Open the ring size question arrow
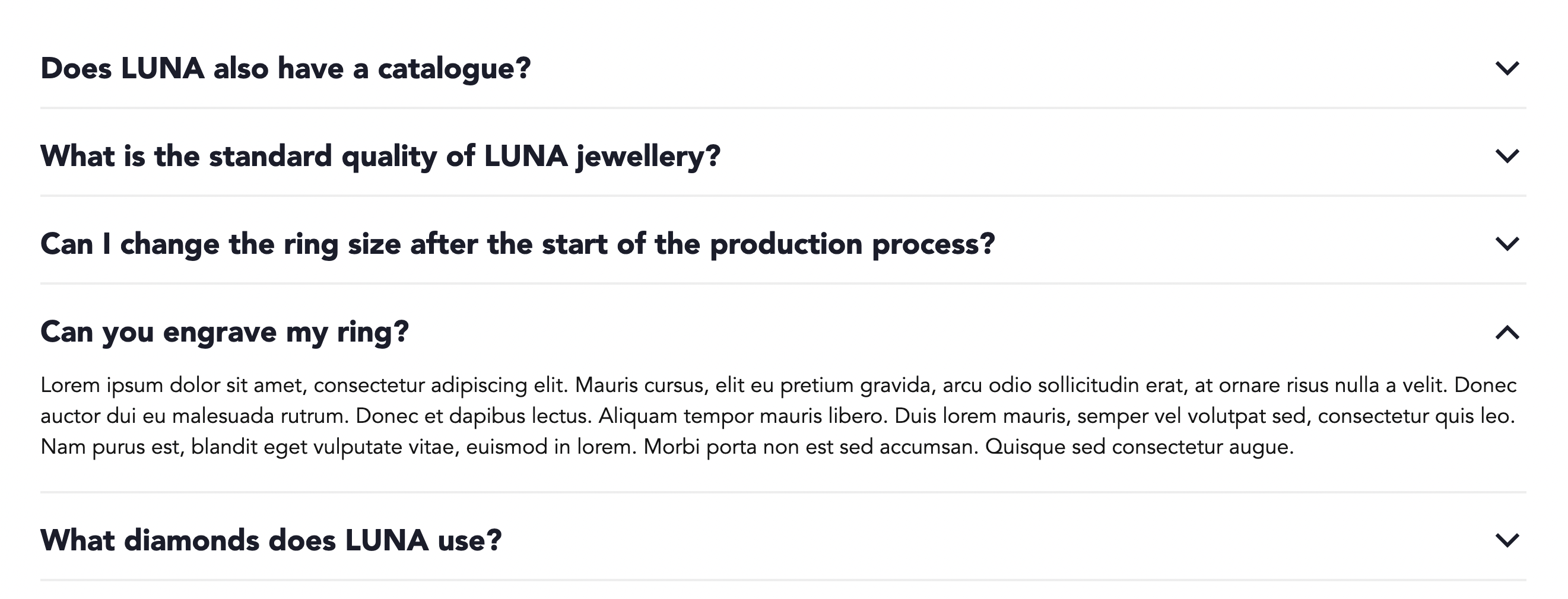The height and width of the screenshot is (599, 1568). (x=1506, y=244)
